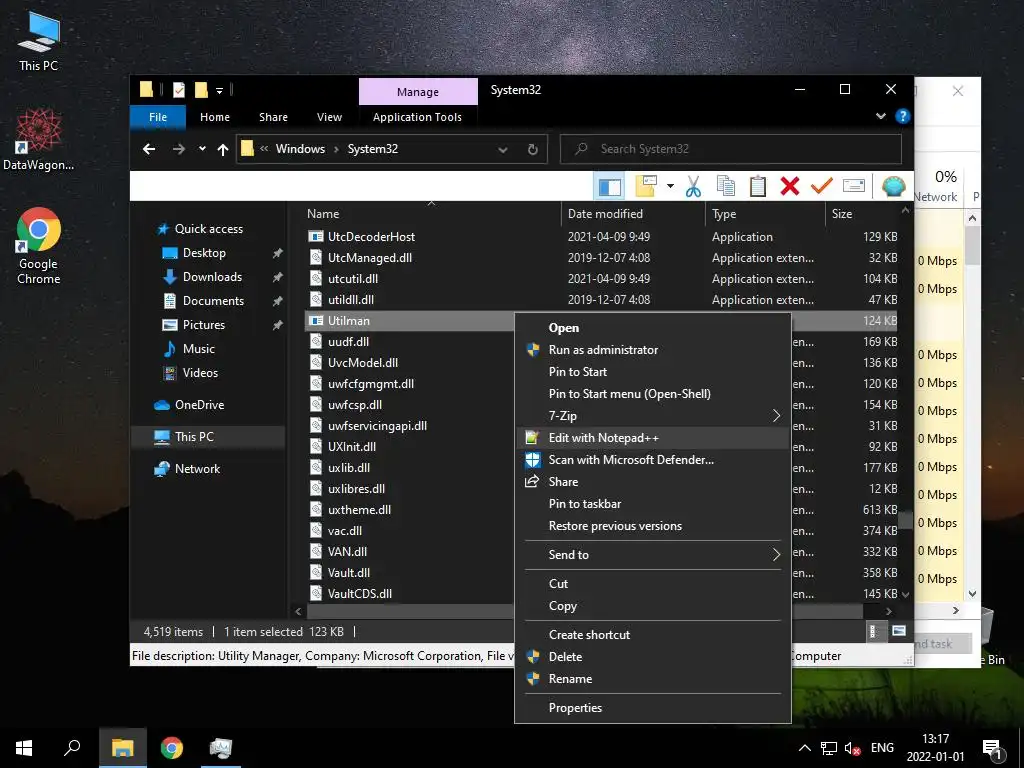Choose Edit with Notepad++
The width and height of the screenshot is (1024, 768).
(x=653, y=438)
